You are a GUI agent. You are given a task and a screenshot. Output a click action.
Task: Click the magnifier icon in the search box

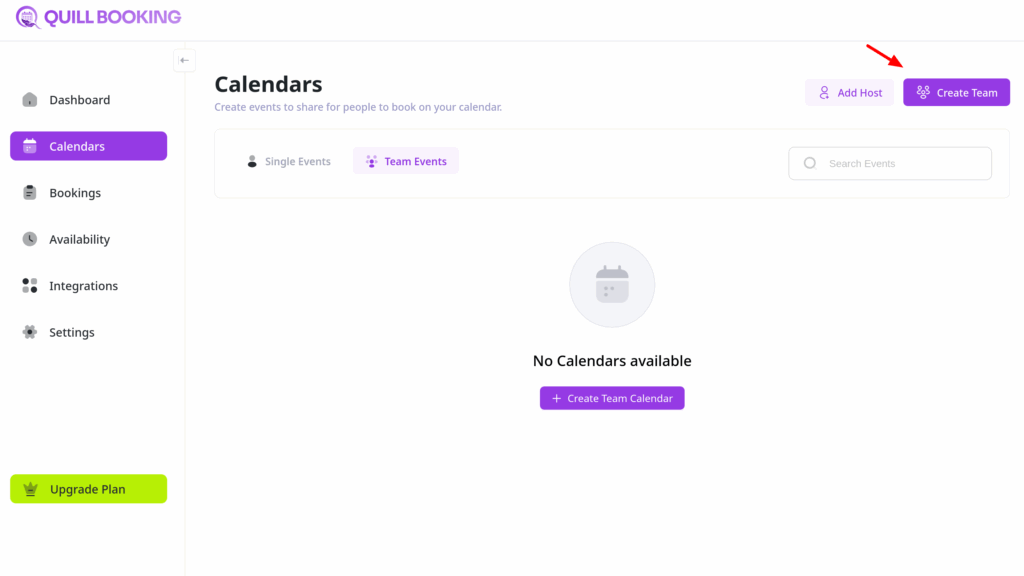coord(810,163)
